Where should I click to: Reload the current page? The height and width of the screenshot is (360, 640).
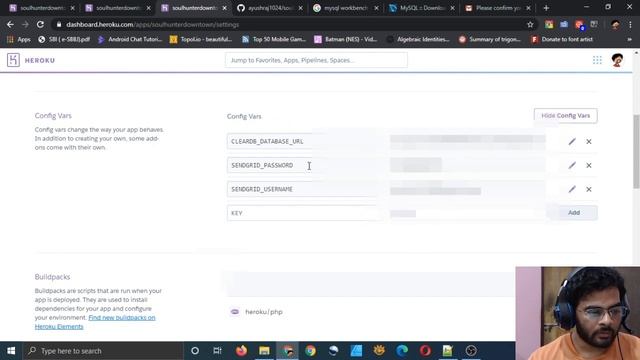(x=40, y=24)
